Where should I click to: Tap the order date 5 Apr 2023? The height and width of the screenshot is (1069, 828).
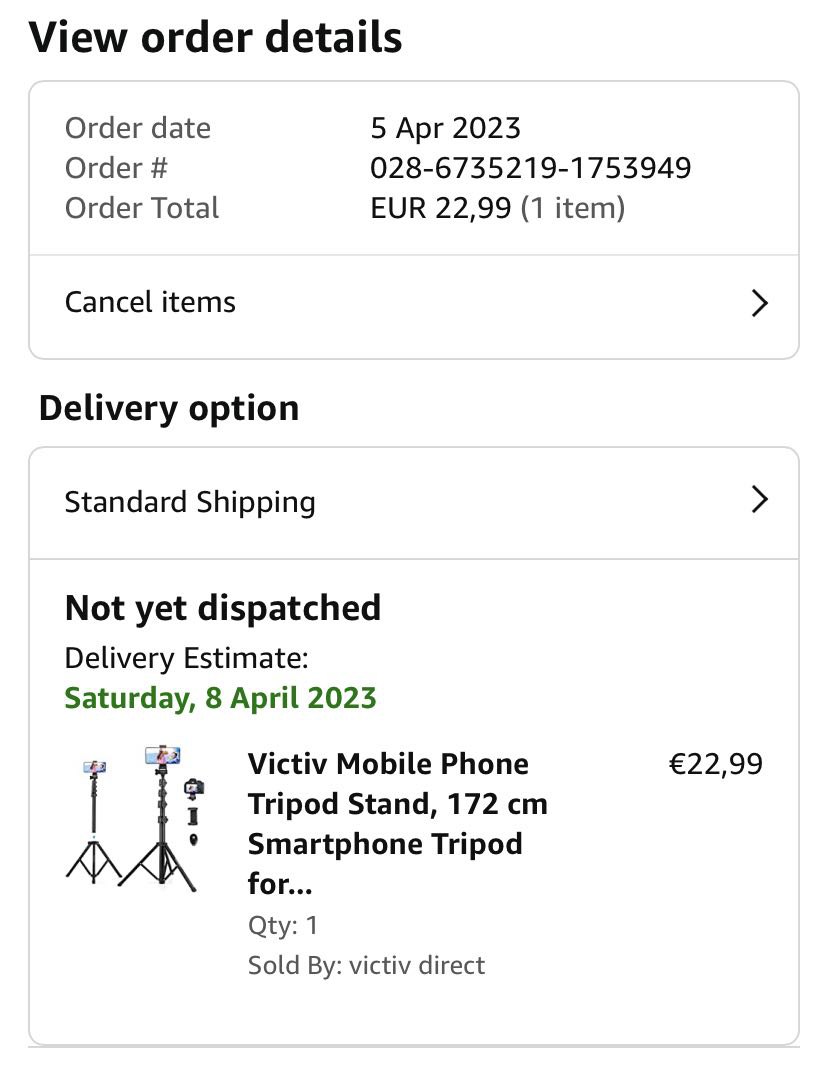pos(445,128)
